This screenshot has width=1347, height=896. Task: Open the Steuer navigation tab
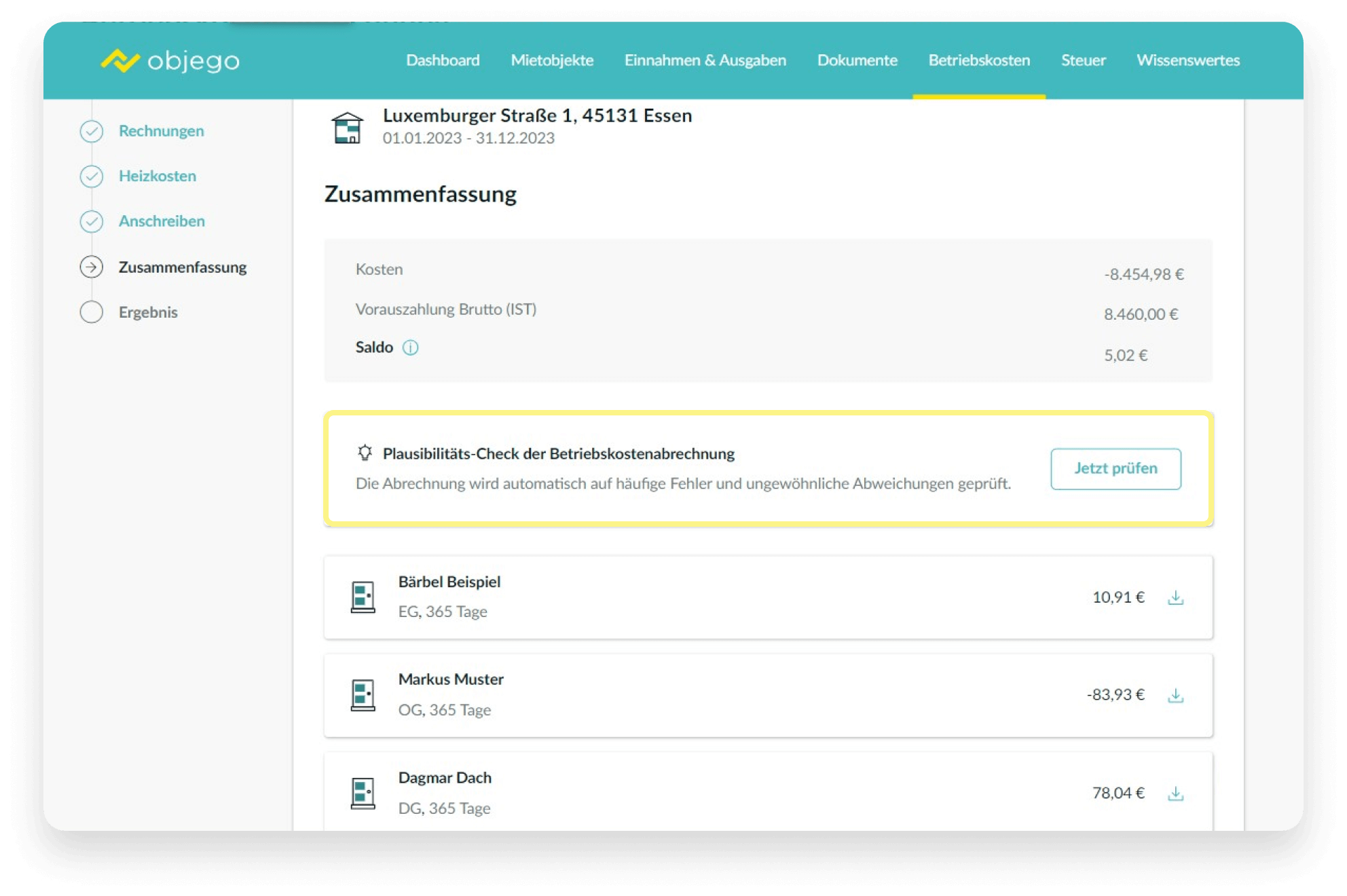(1083, 60)
